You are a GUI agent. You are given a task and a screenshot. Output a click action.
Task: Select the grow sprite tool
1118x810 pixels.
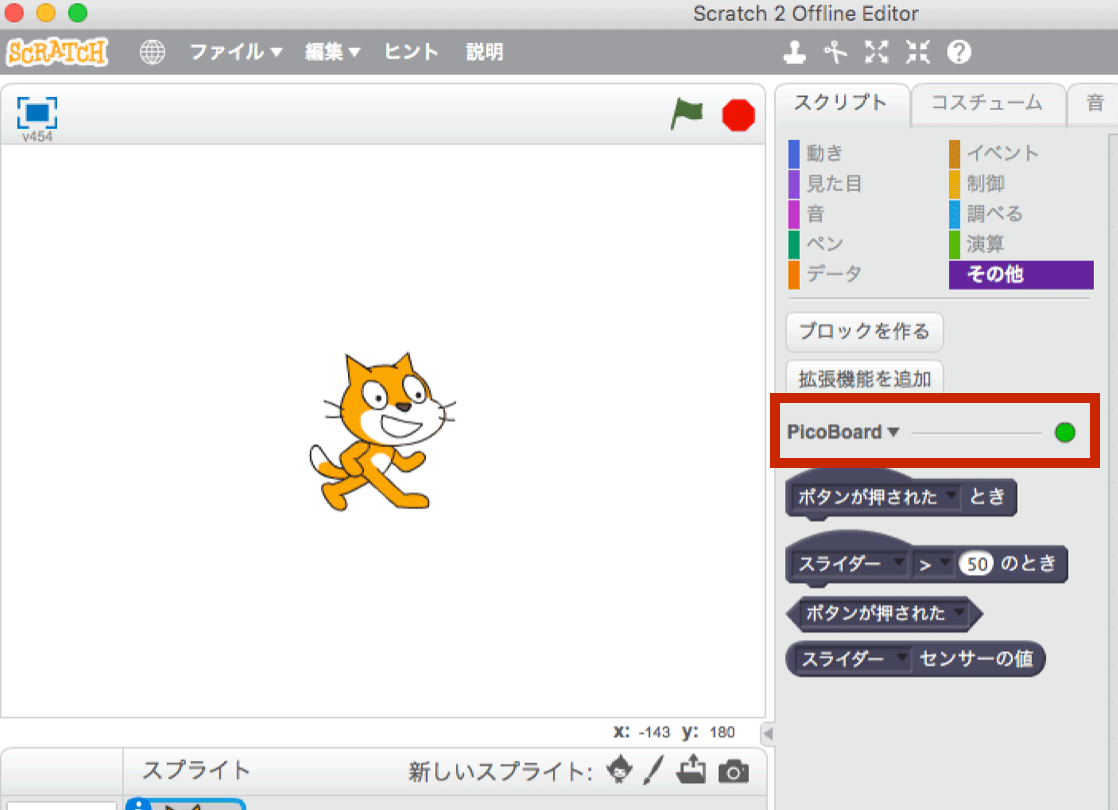(x=876, y=52)
